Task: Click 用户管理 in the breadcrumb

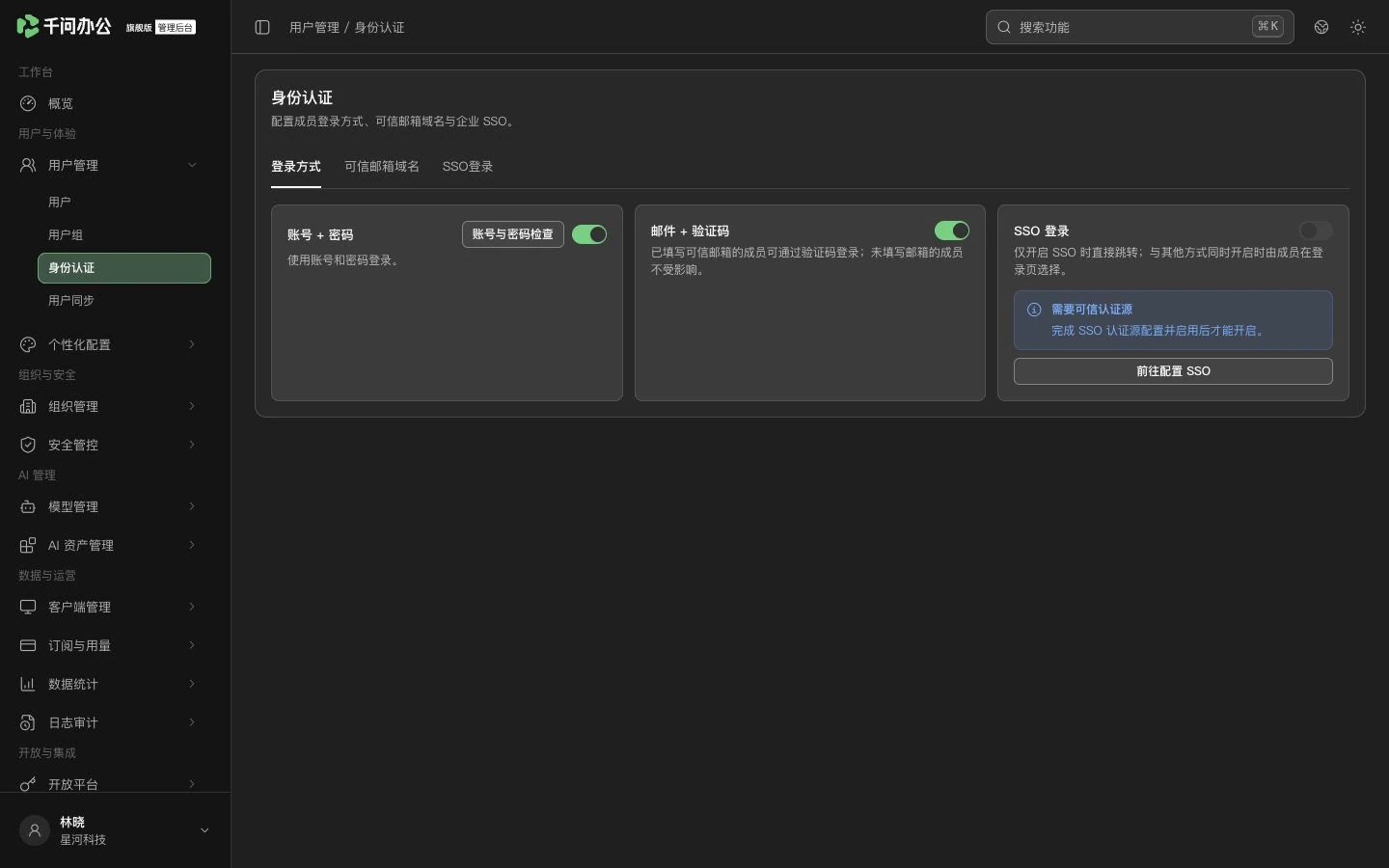Action: [x=314, y=27]
